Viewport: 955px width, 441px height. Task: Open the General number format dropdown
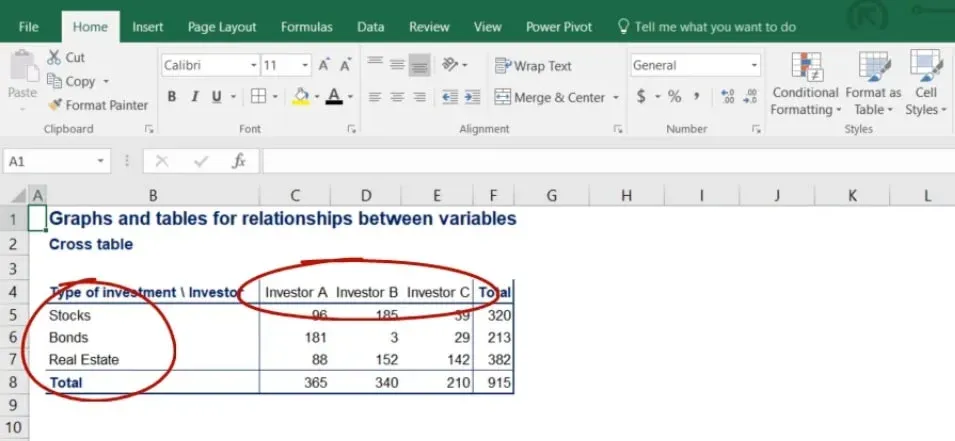tap(753, 66)
